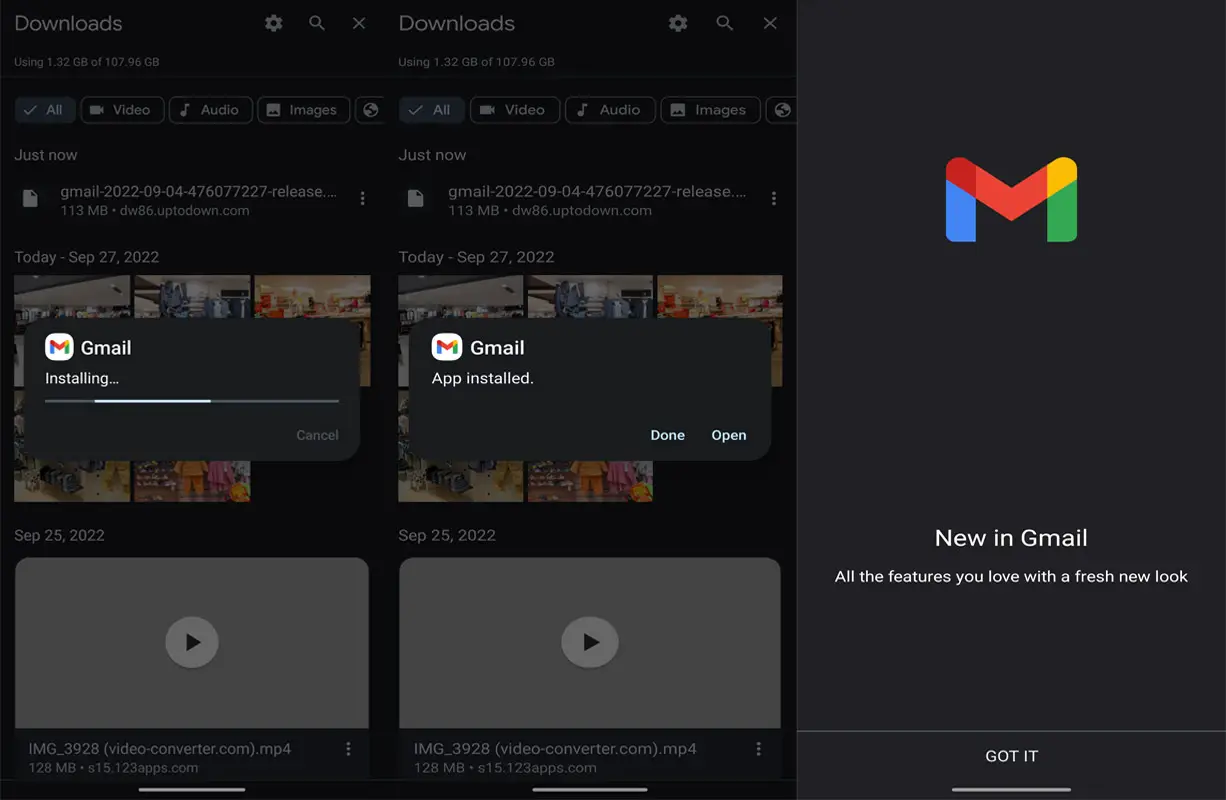Image resolution: width=1226 pixels, height=800 pixels.
Task: Open more options for gmail APK, middle screen
Action: (x=773, y=199)
